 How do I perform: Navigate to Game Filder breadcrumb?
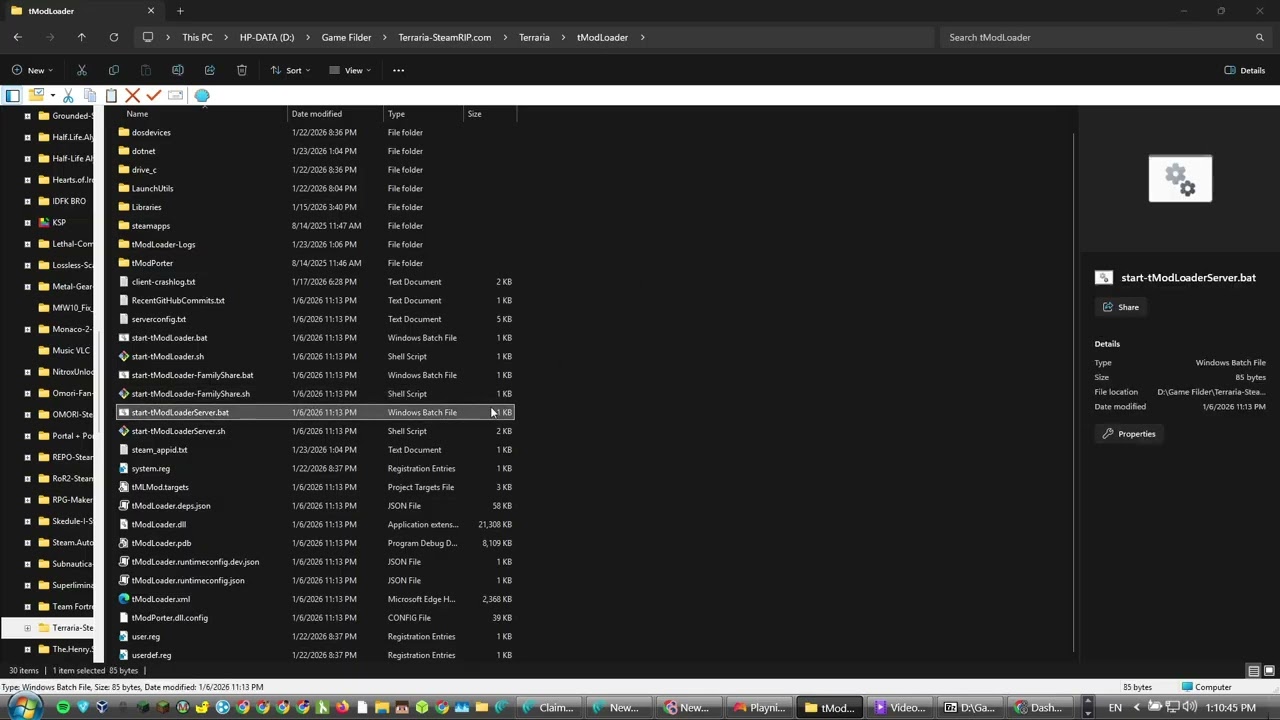[x=346, y=37]
